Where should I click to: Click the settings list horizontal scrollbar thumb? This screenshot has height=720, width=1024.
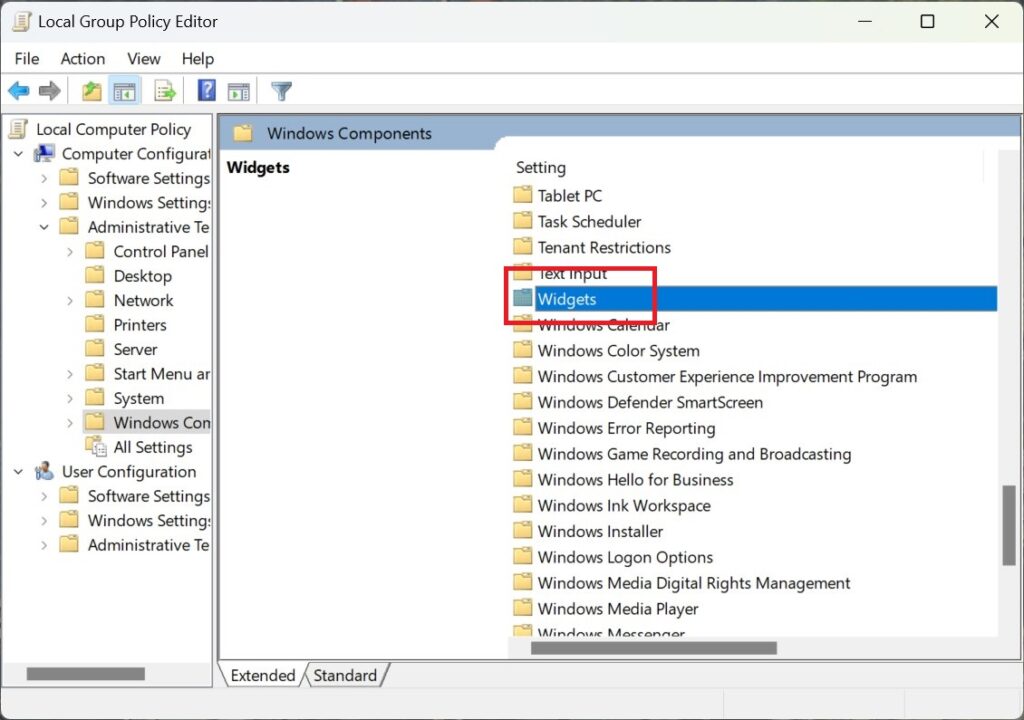point(654,647)
